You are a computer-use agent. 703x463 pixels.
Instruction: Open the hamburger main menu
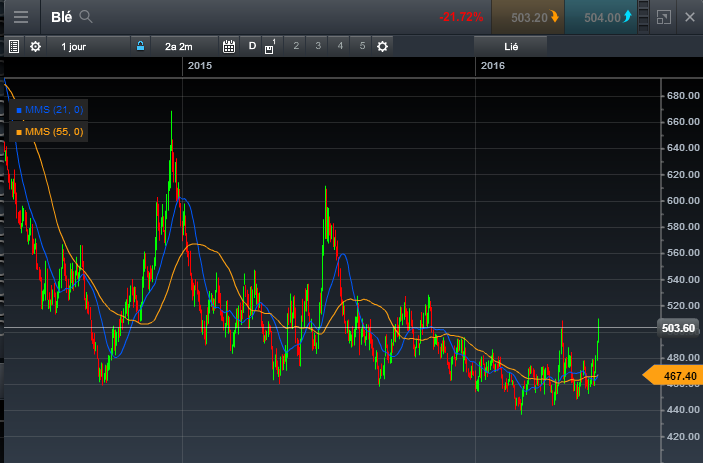tap(20, 17)
